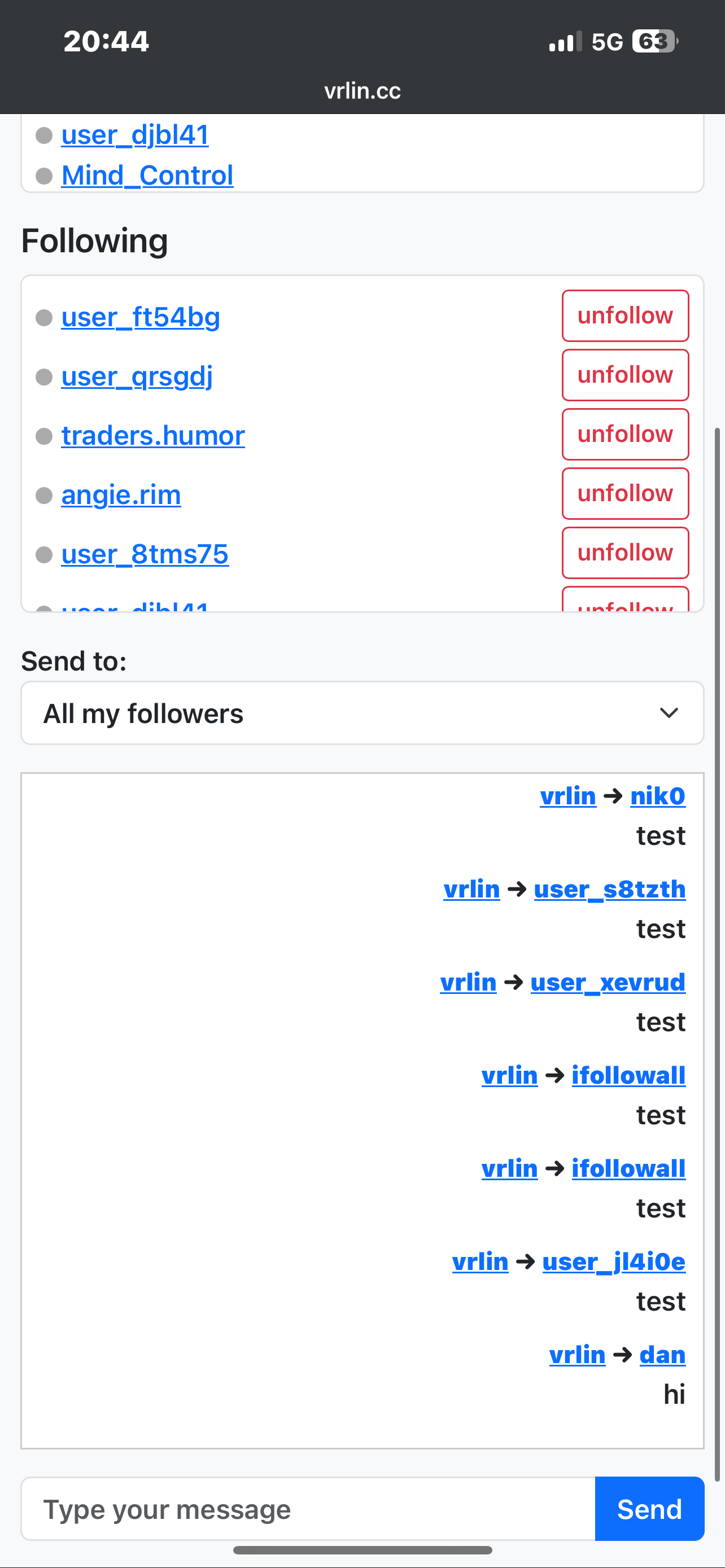The height and width of the screenshot is (1568, 725).
Task: Open user_xevrud link in message log
Action: pyautogui.click(x=608, y=983)
